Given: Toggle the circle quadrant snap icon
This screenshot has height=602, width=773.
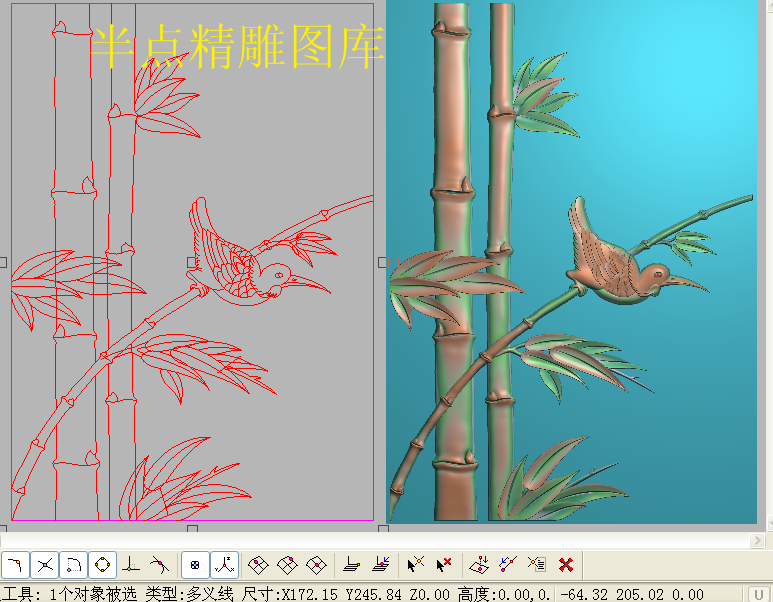Looking at the screenshot, I should click(102, 565).
